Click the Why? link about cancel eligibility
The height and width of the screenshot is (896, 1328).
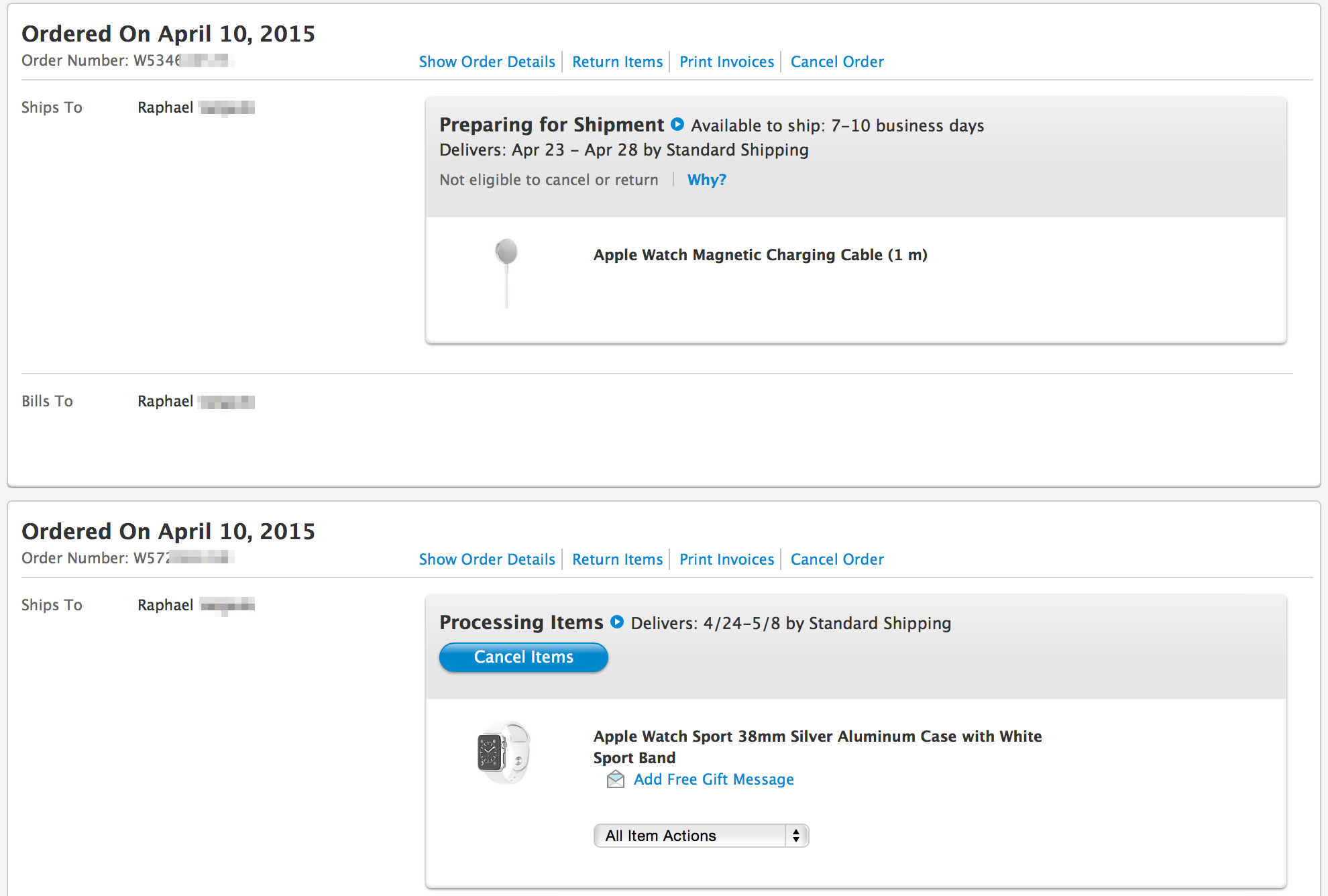tap(706, 180)
